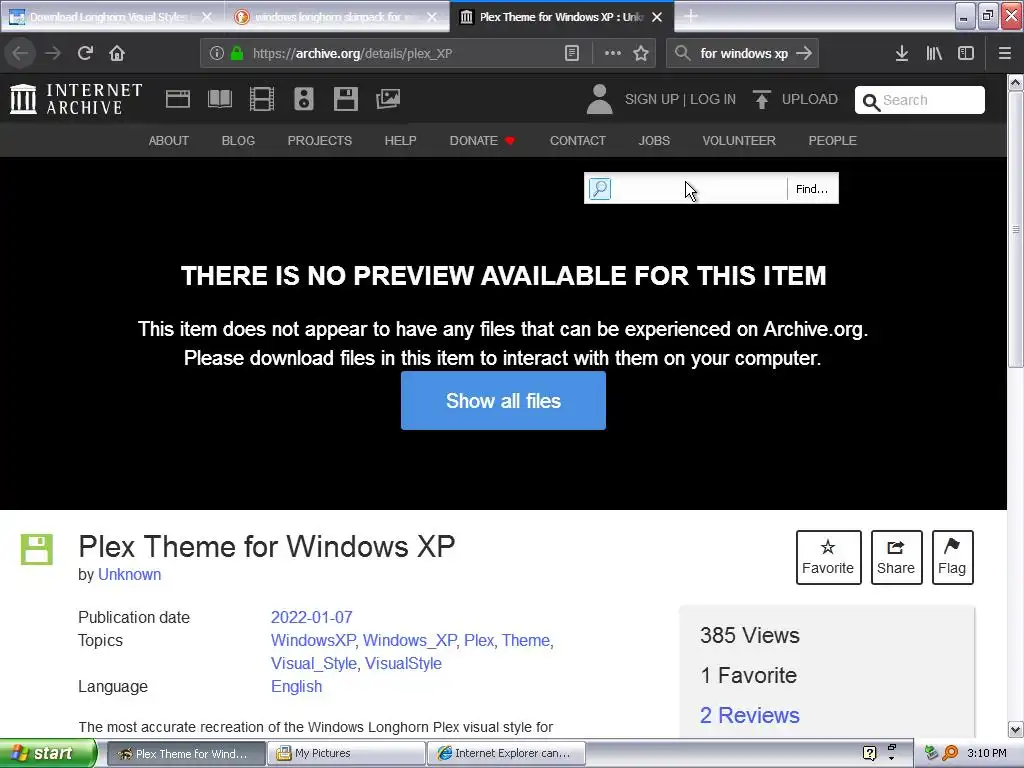Click the software floppy icon beside title
This screenshot has height=768, width=1024.
point(37,549)
